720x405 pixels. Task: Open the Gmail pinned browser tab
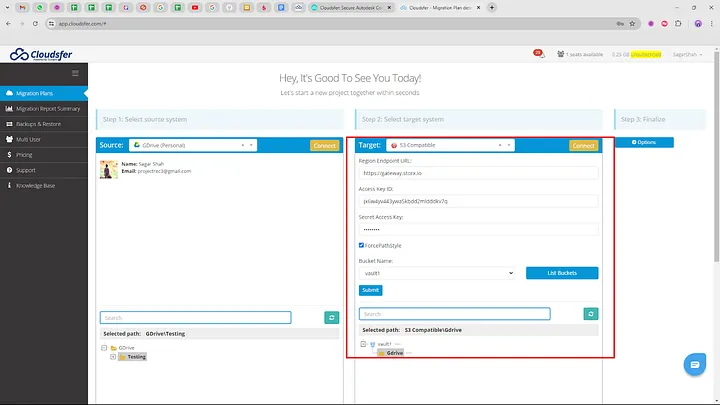(x=22, y=8)
